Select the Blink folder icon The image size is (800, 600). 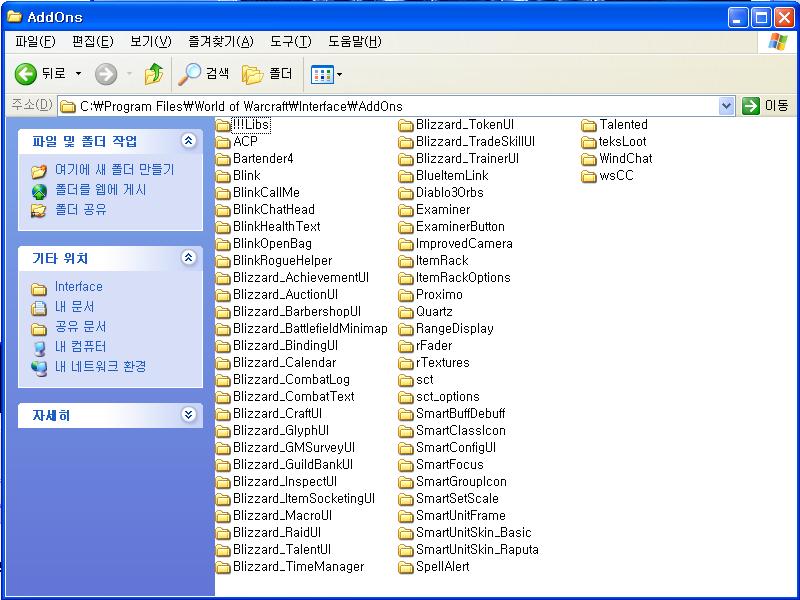(223, 176)
